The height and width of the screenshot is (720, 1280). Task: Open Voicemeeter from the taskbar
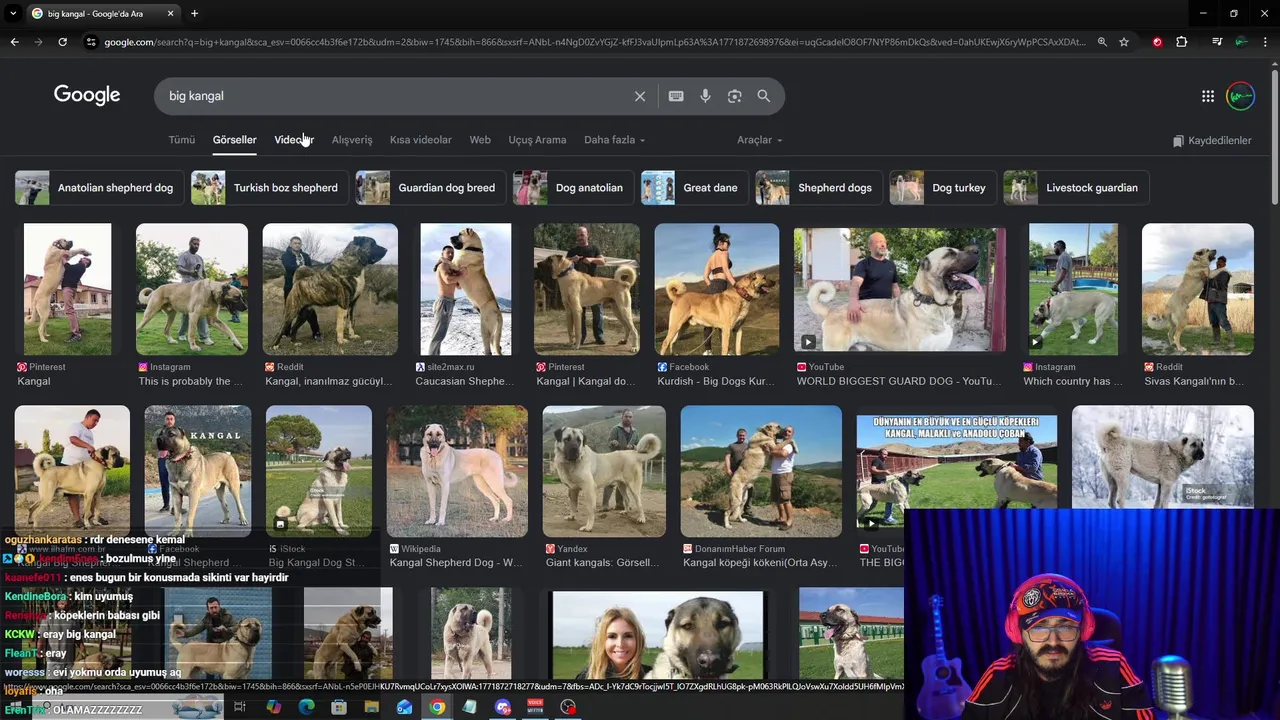(535, 707)
